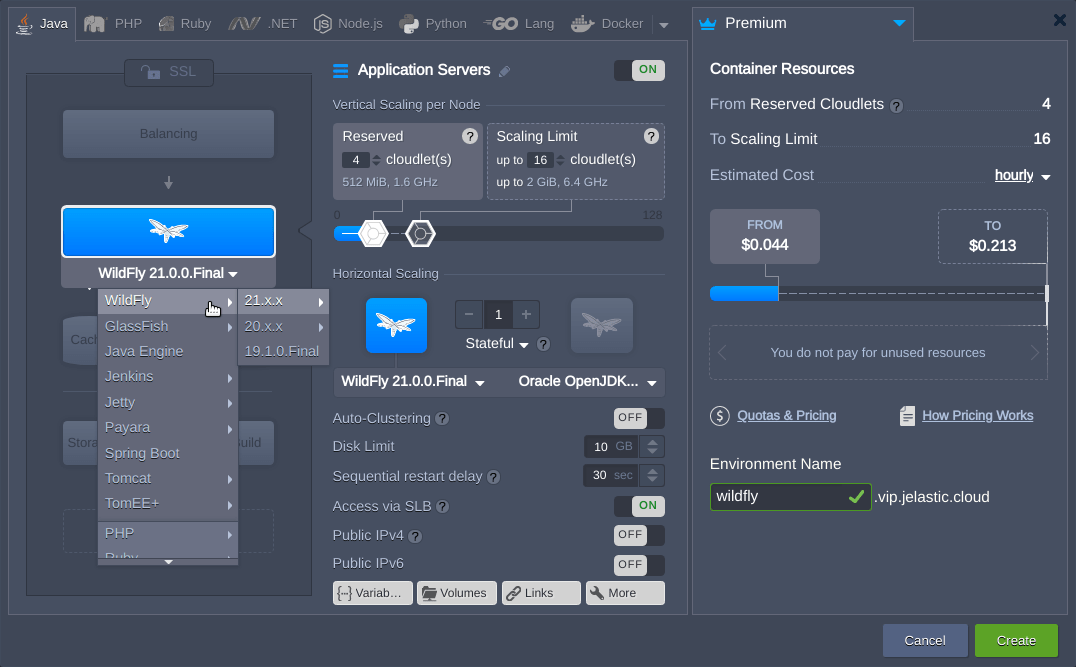1076x667 pixels.
Task: Adjust the Disk Limit GB spinner
Action: point(653,447)
